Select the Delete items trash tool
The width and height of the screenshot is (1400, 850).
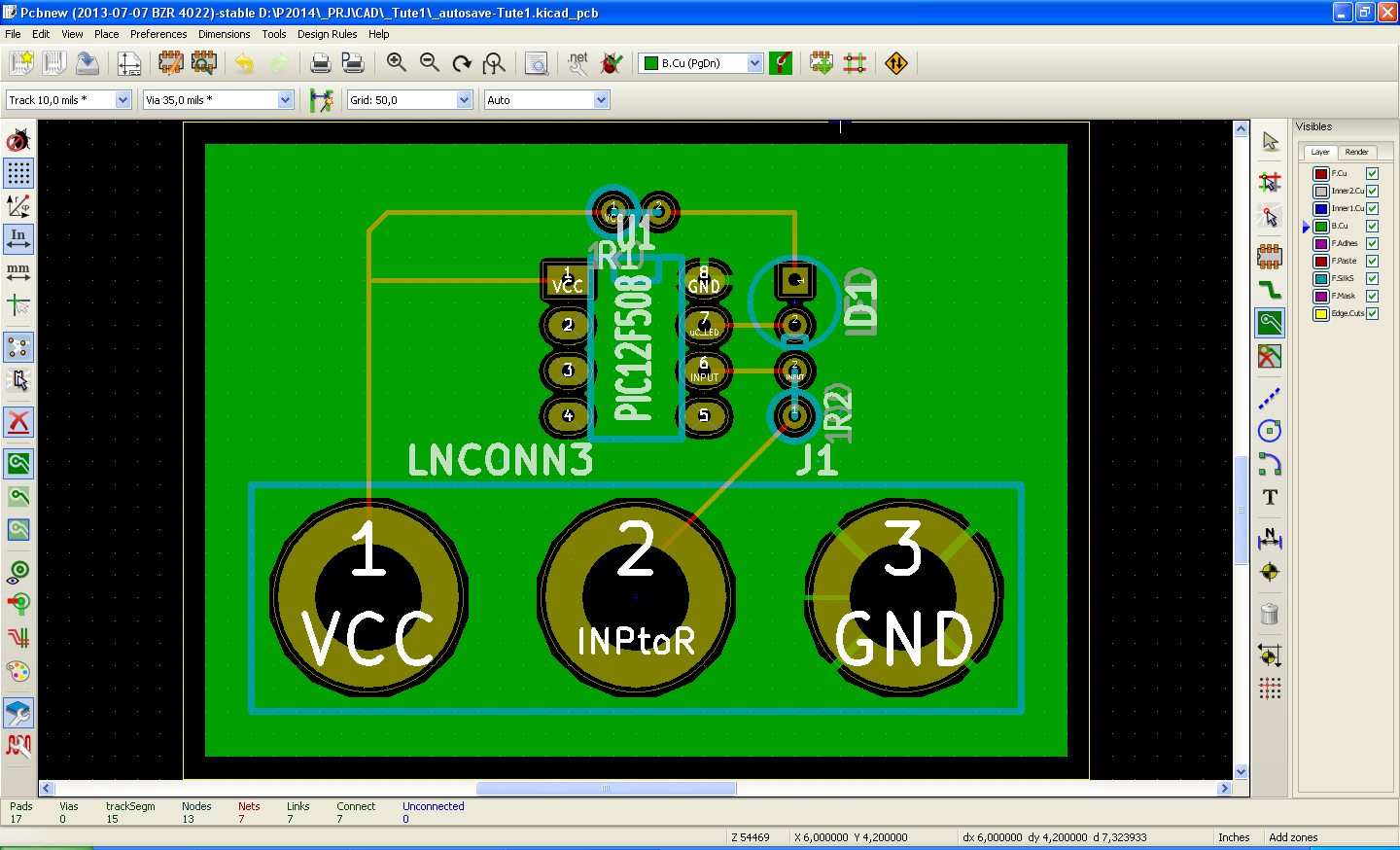(x=1270, y=614)
